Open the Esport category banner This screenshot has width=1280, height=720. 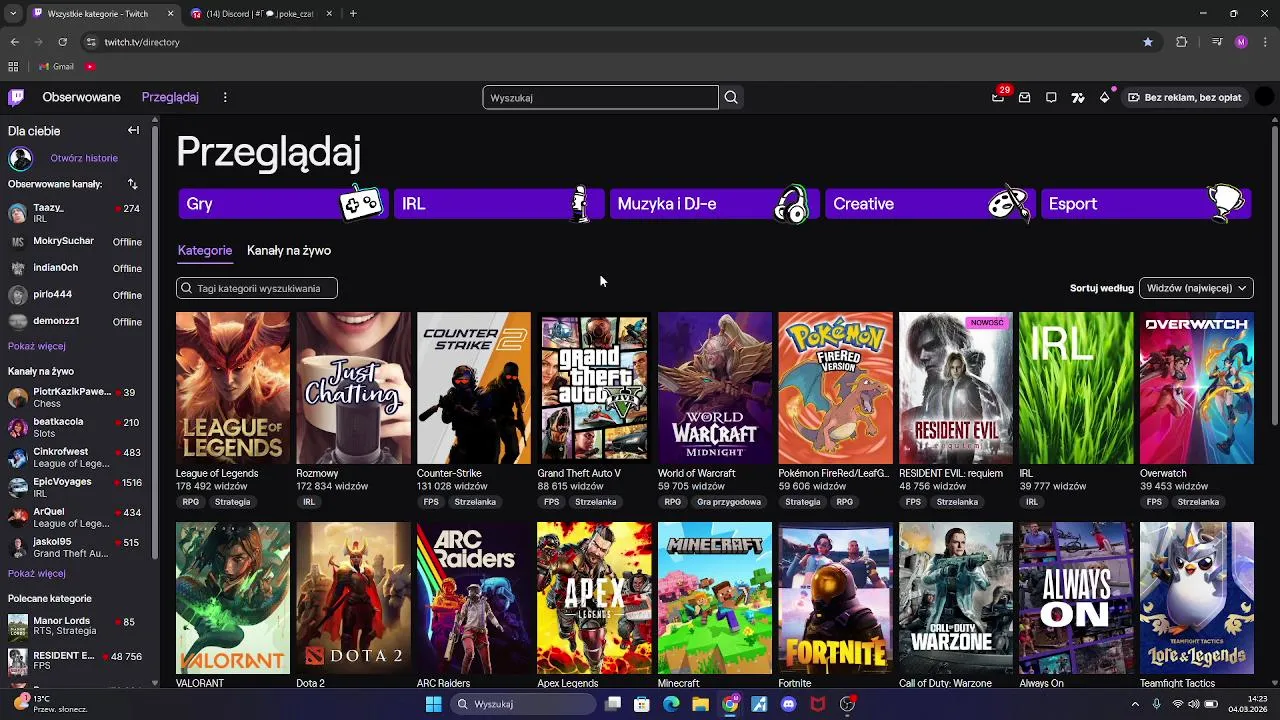[x=1146, y=204]
